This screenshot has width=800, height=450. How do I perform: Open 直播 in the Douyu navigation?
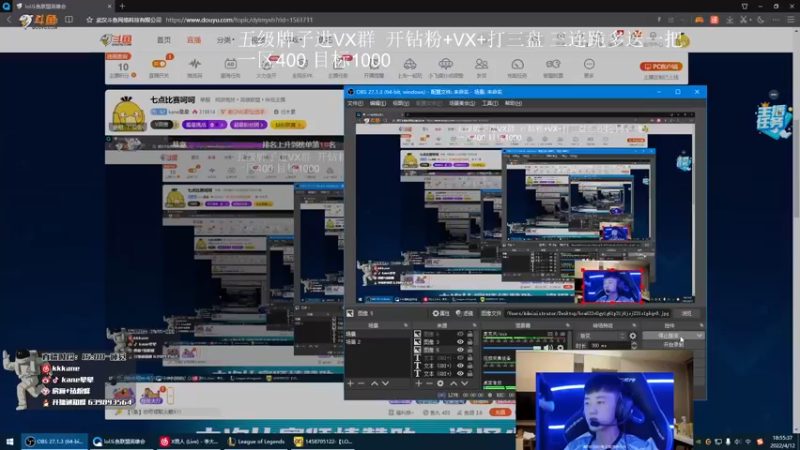coord(194,40)
